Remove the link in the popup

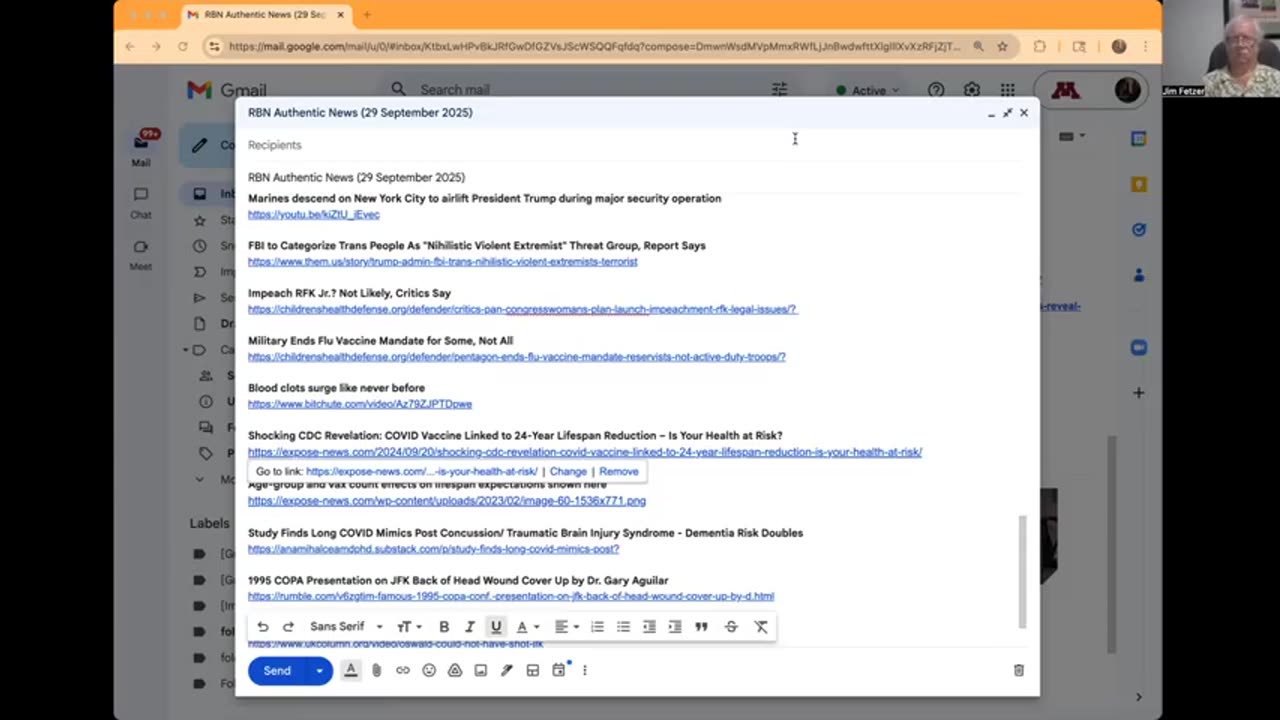(619, 471)
